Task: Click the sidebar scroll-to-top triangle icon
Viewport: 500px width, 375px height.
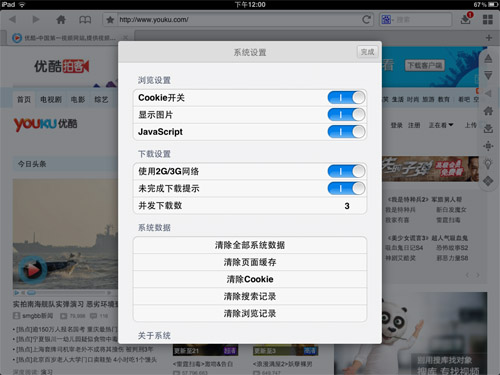Action: coord(488,59)
